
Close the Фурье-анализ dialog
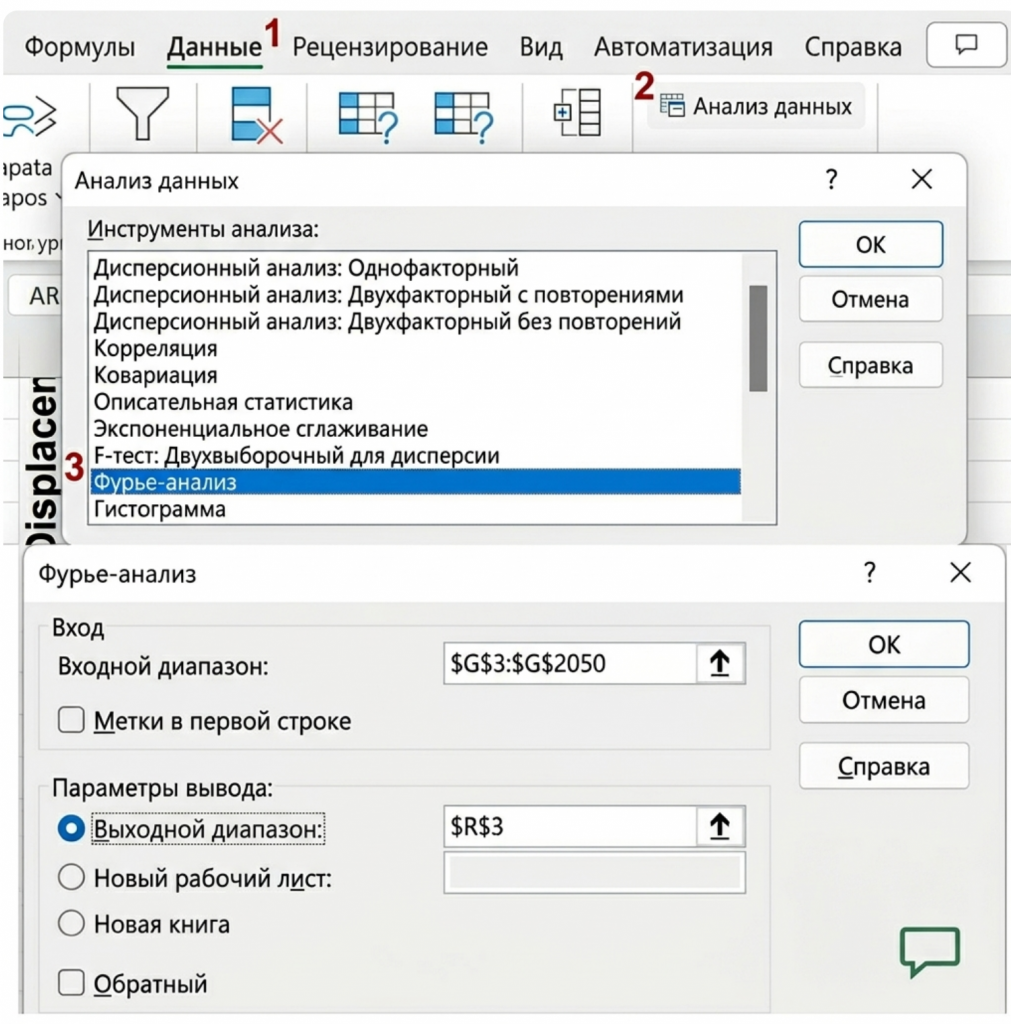click(960, 573)
